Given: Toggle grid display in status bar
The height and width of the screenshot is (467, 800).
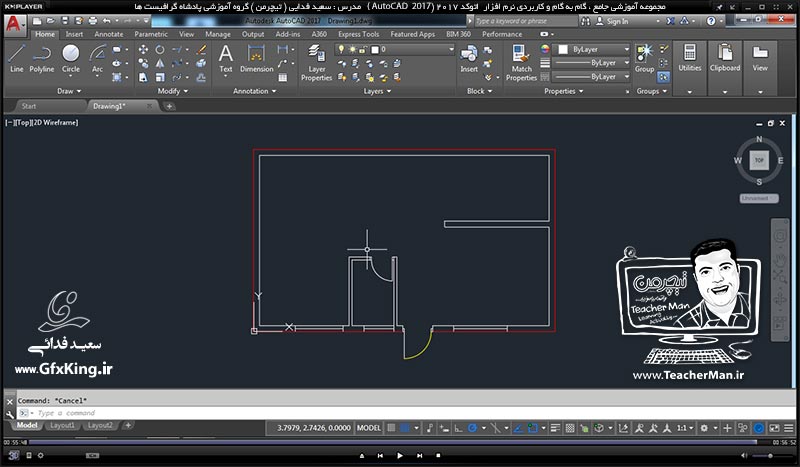Looking at the screenshot, I should pos(391,428).
